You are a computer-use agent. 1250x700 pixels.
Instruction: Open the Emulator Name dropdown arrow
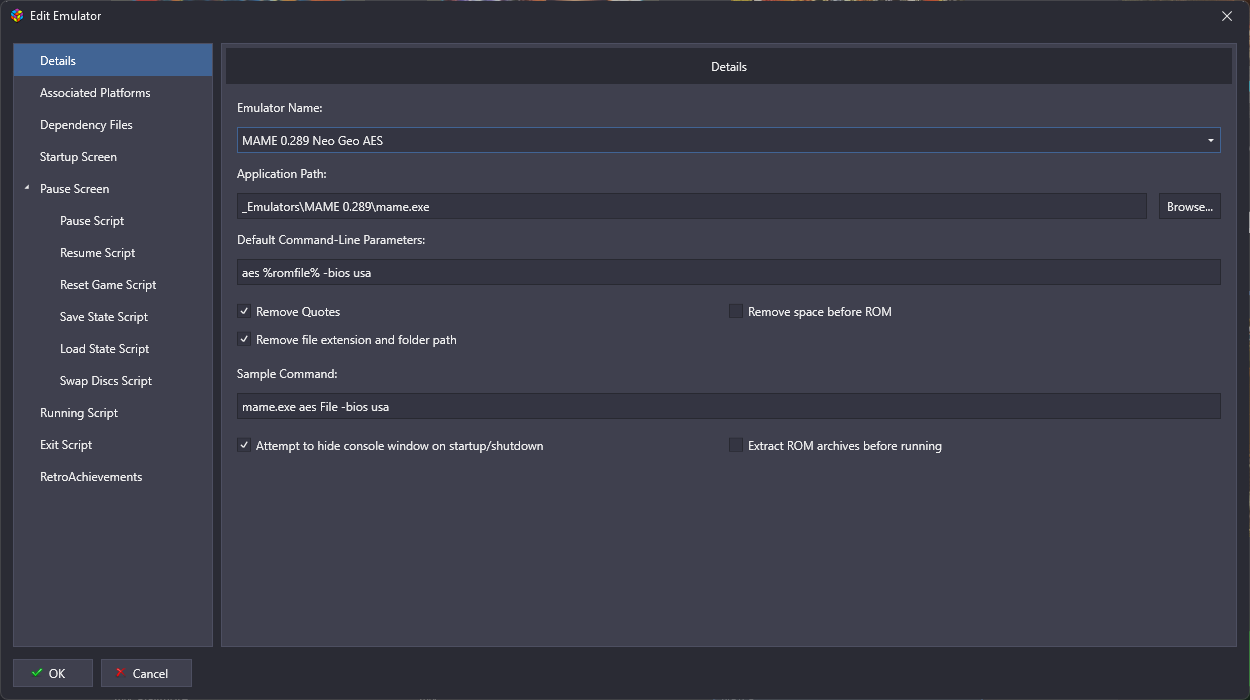click(1211, 141)
